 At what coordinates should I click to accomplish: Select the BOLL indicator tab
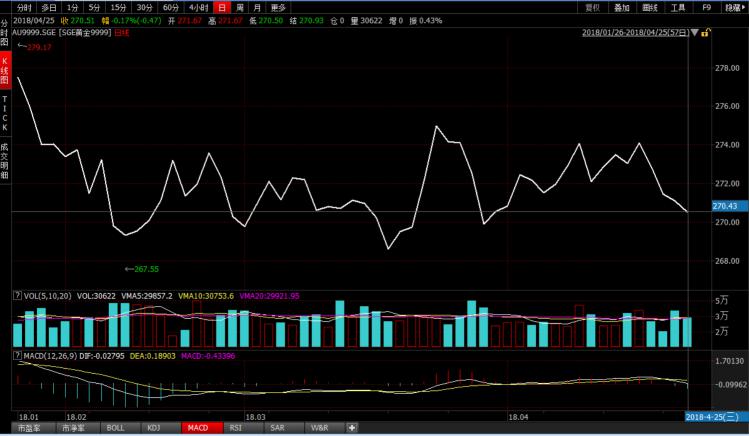115,428
